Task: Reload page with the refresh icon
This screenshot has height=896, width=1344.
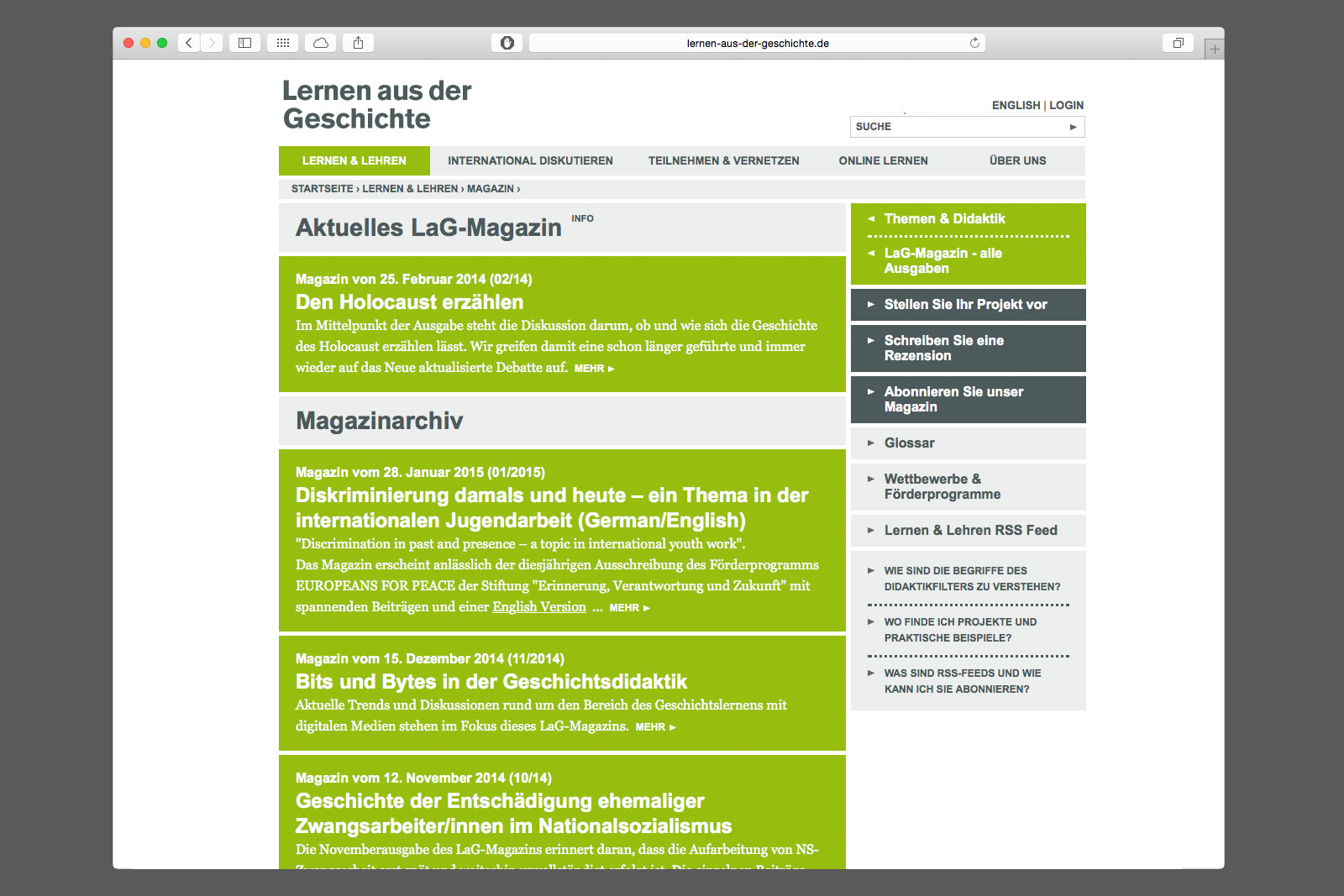Action: tap(974, 43)
